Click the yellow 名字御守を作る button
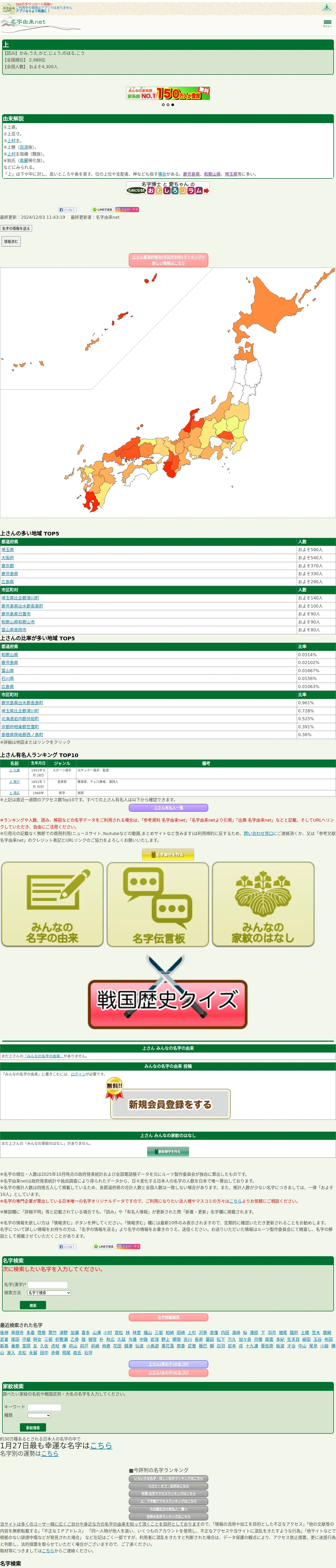The width and height of the screenshot is (336, 1568). (x=168, y=855)
